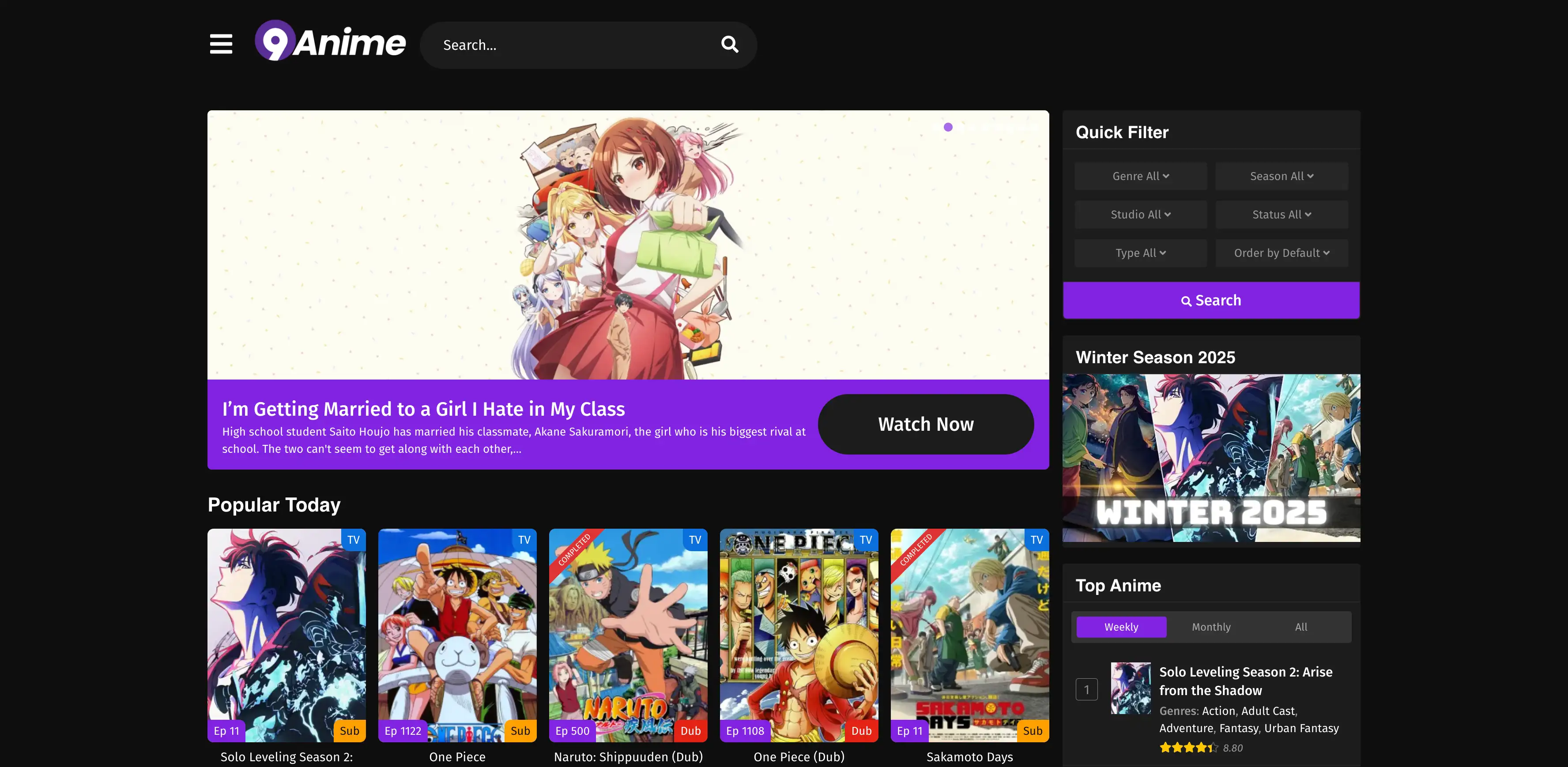This screenshot has height=767, width=1568.
Task: Click the 'Winter Season 2025' heading
Action: (1155, 357)
